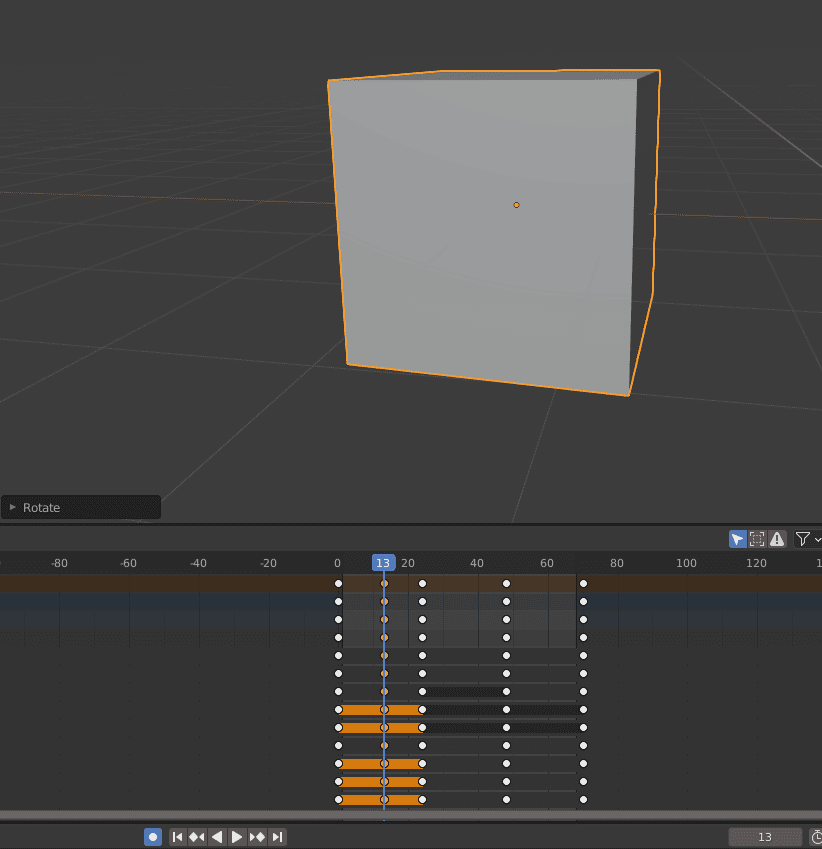Click the filter funnel icon
This screenshot has height=849, width=822.
(803, 539)
